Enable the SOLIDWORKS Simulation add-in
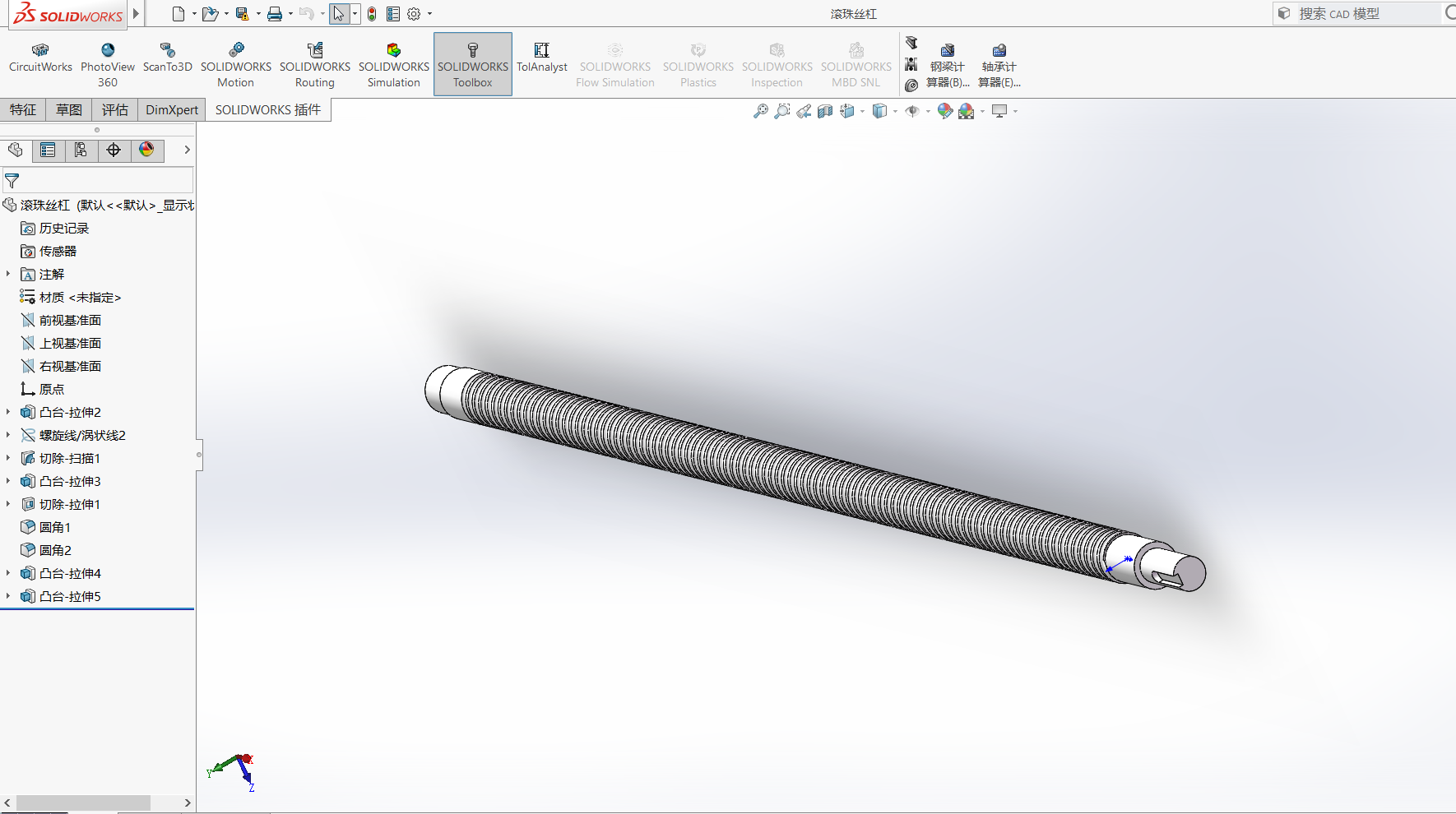 click(x=393, y=65)
